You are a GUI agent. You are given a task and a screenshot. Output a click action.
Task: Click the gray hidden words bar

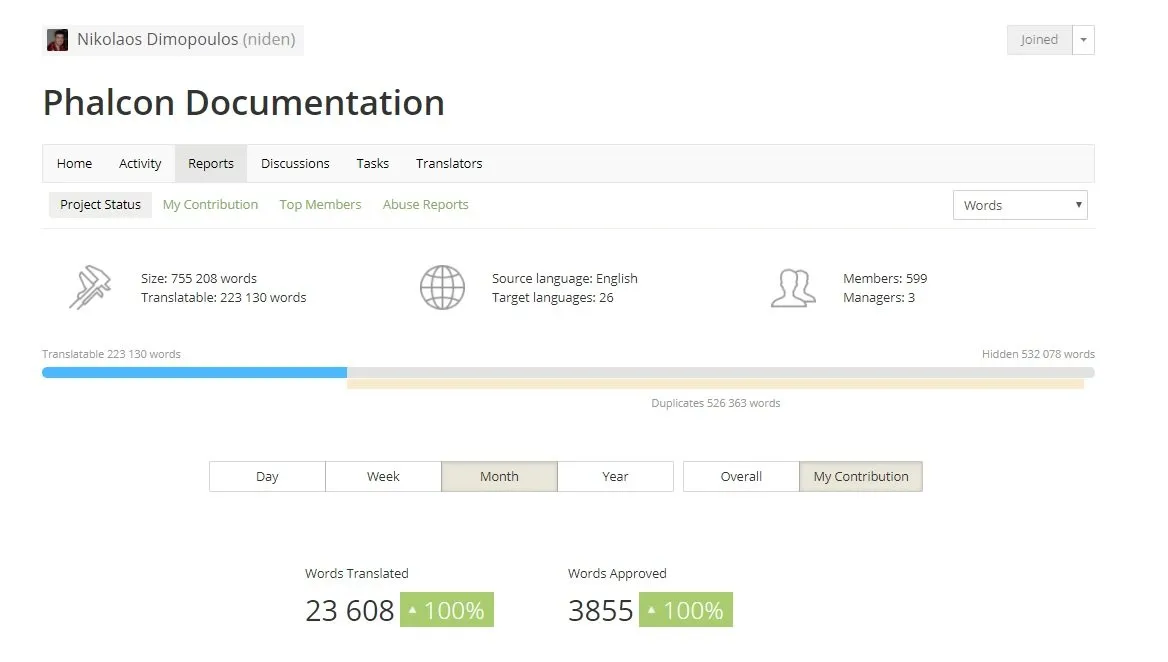721,372
